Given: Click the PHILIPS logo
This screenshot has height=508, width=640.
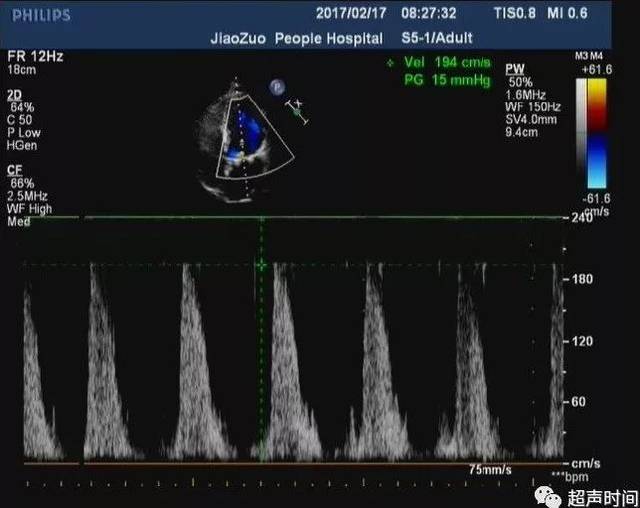Looking at the screenshot, I should (41, 16).
